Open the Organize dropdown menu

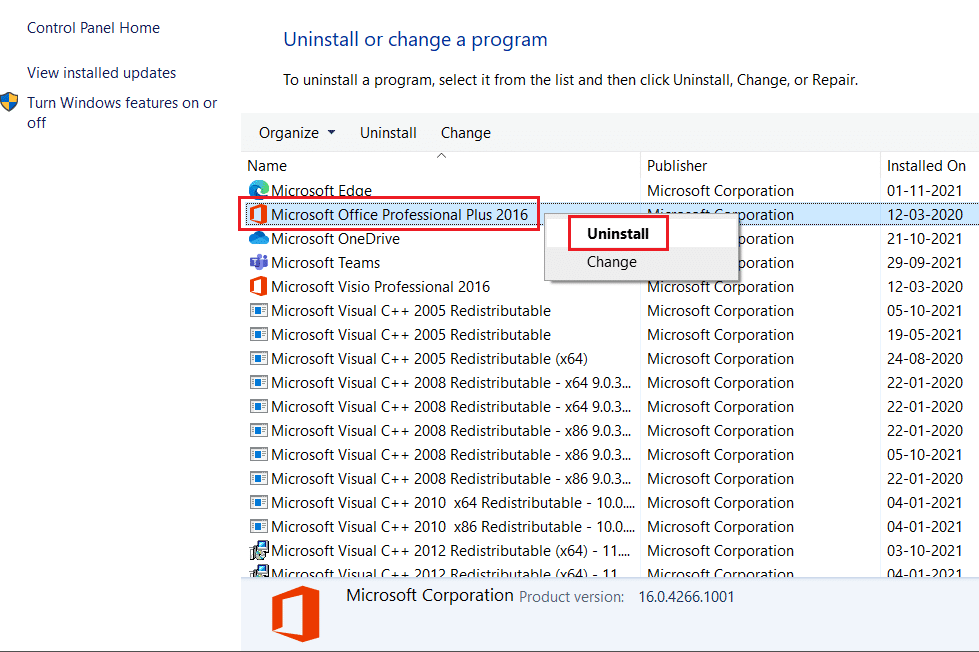[296, 132]
